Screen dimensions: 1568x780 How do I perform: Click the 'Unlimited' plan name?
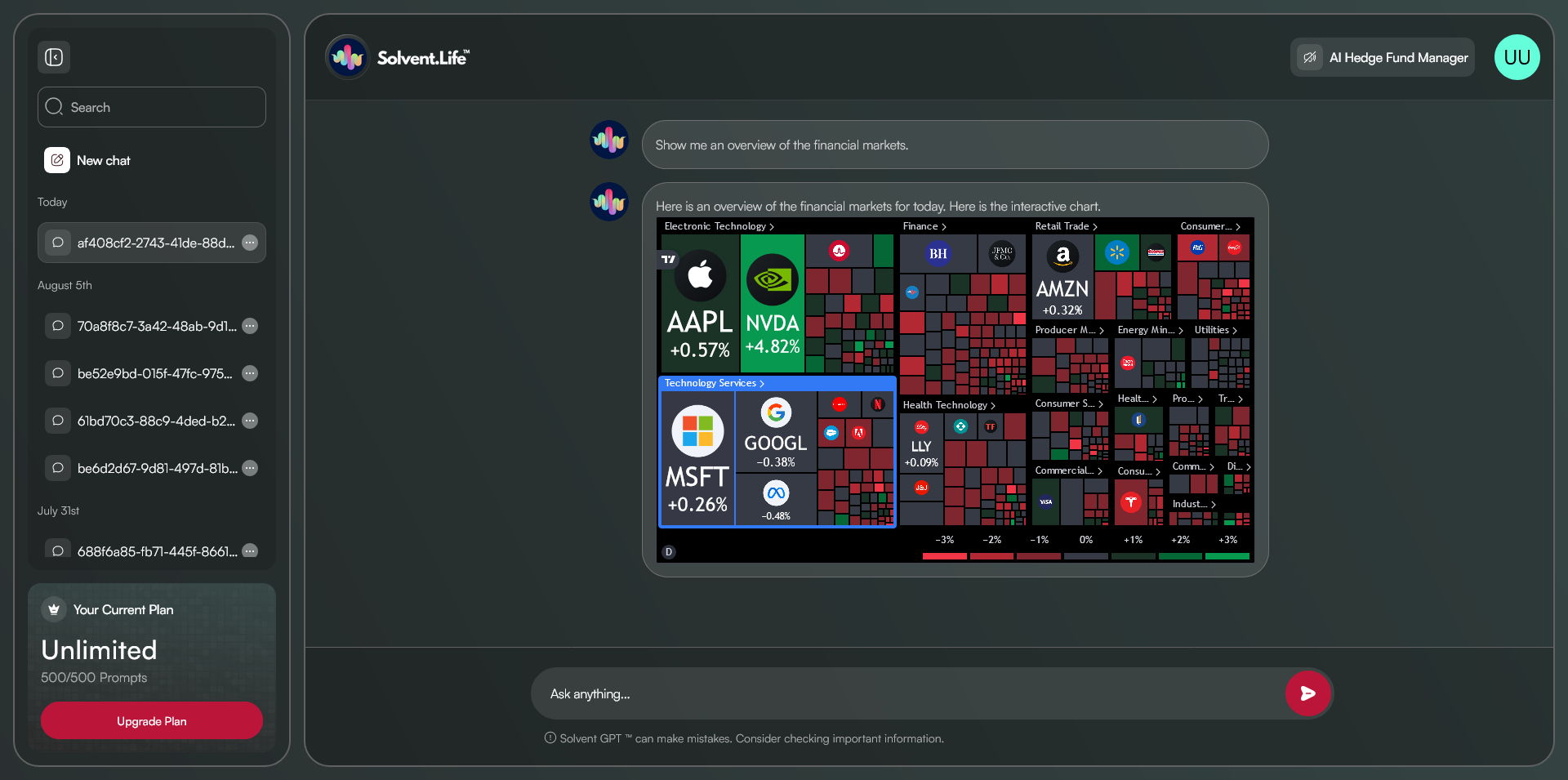[x=99, y=649]
